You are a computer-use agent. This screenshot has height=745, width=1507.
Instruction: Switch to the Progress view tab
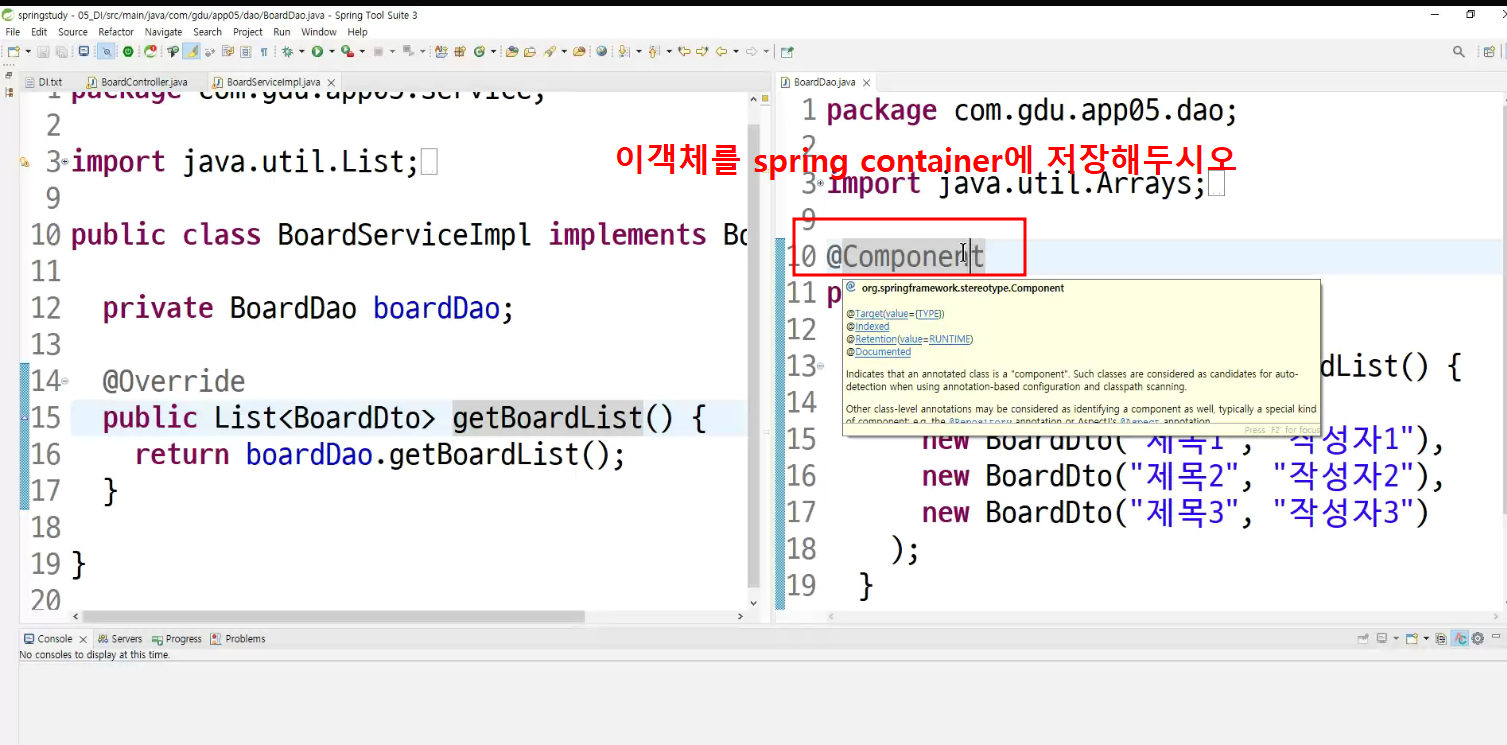point(176,639)
